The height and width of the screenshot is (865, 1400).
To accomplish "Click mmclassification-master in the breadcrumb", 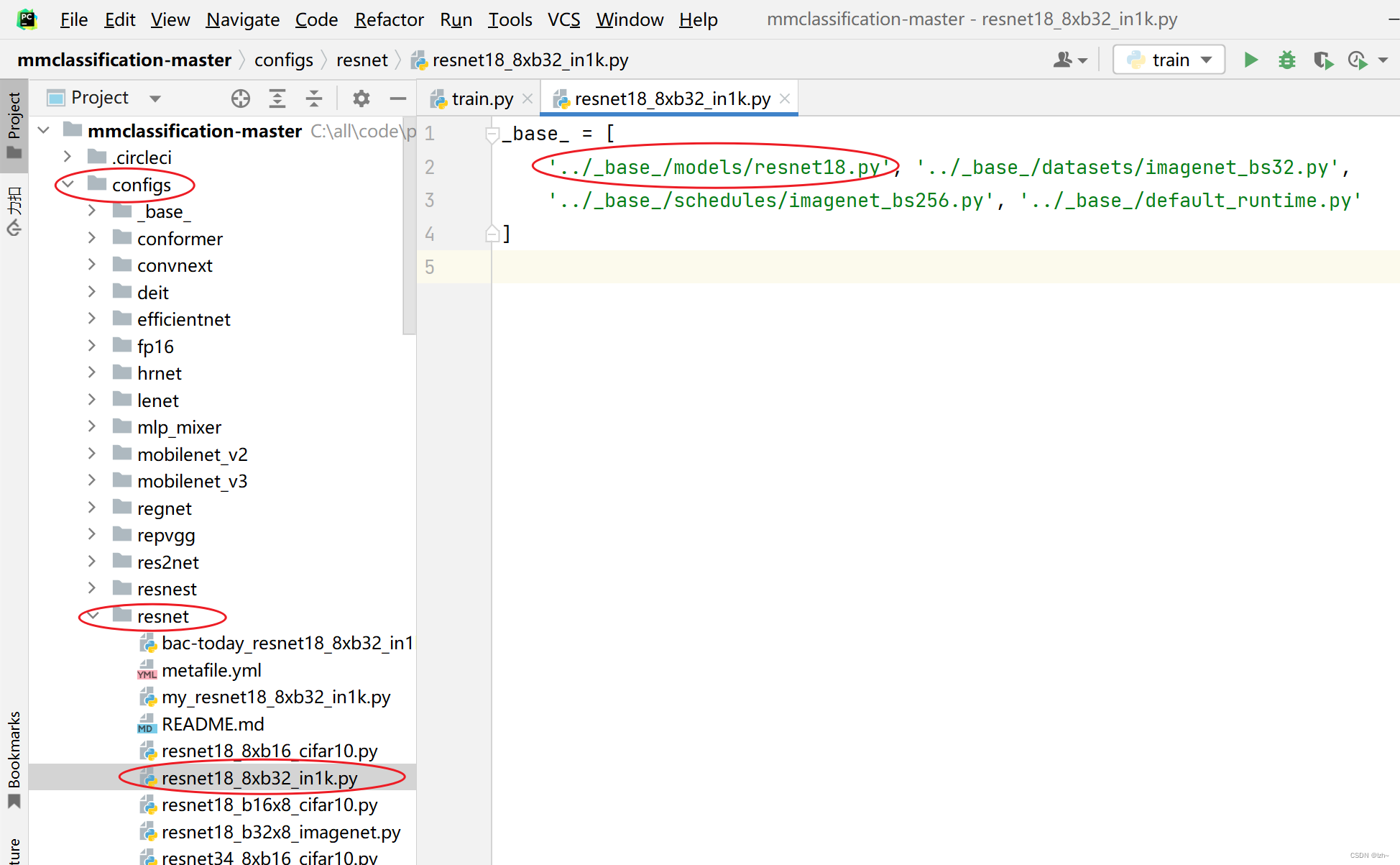I will point(124,60).
